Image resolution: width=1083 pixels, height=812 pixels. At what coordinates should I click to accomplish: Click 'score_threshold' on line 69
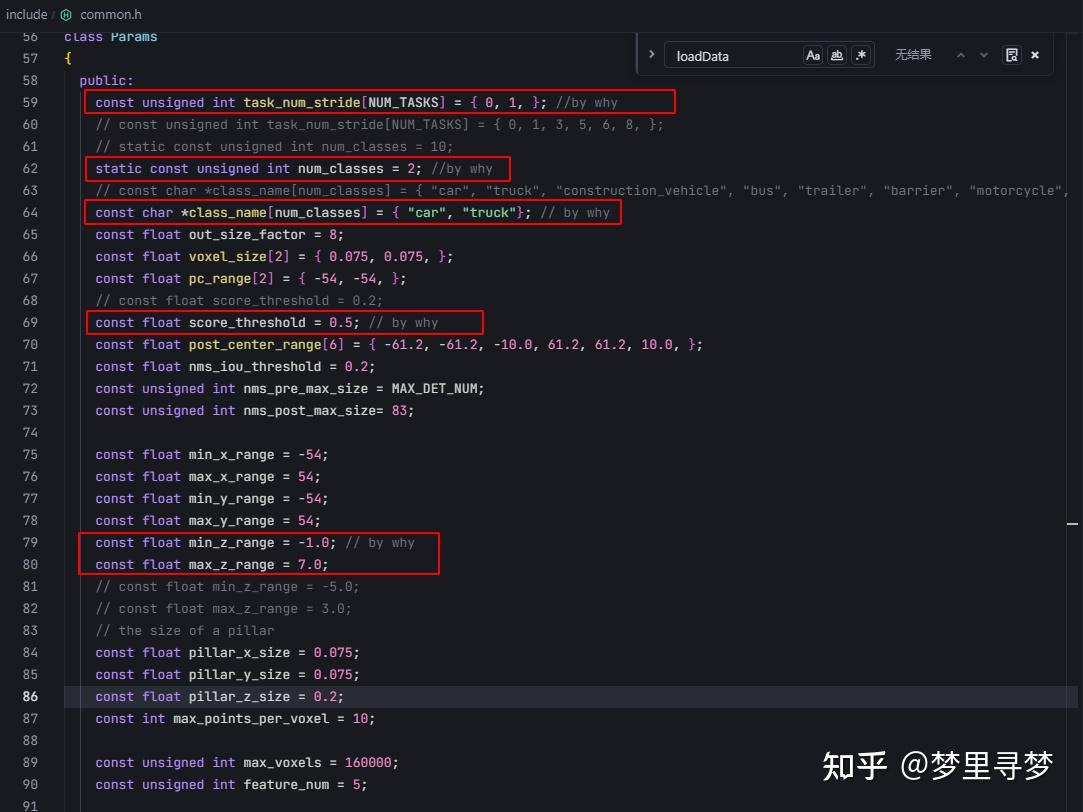(247, 322)
